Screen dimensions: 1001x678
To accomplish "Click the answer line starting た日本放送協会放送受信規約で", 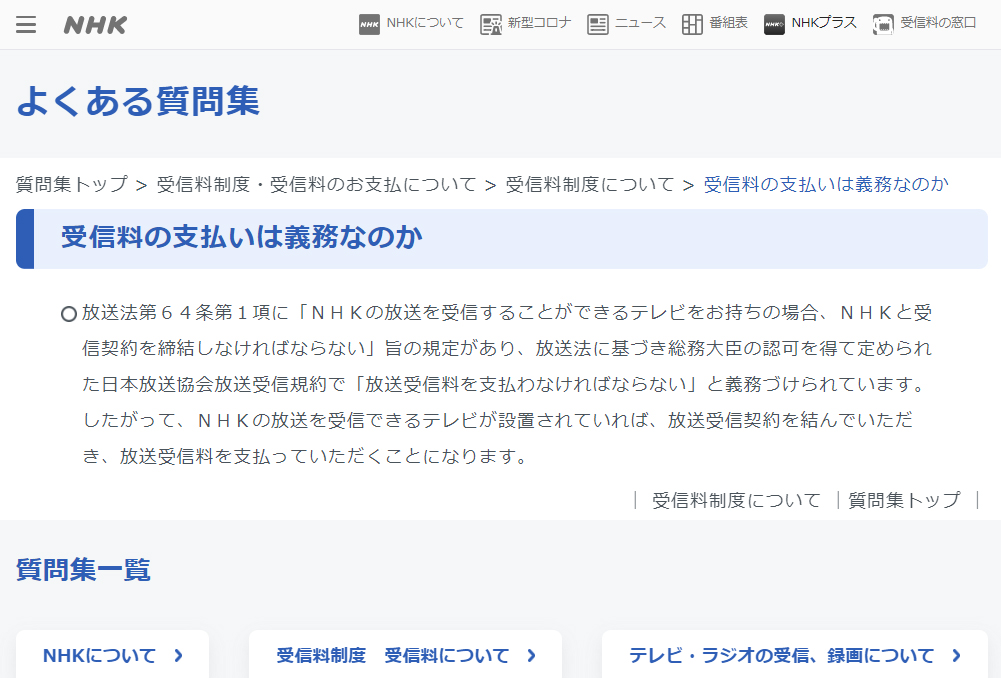I will pos(505,384).
